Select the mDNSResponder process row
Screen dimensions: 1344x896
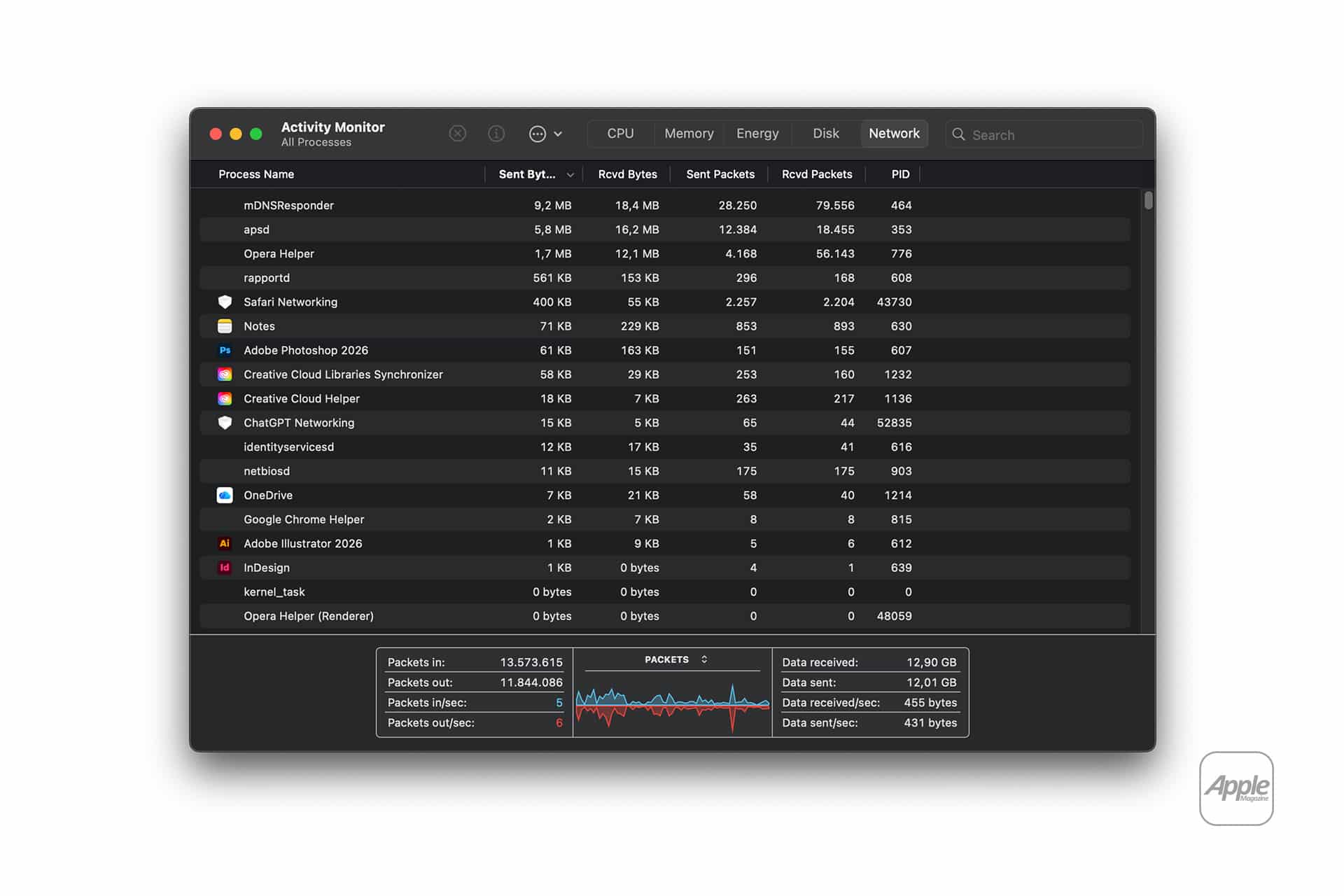[665, 205]
